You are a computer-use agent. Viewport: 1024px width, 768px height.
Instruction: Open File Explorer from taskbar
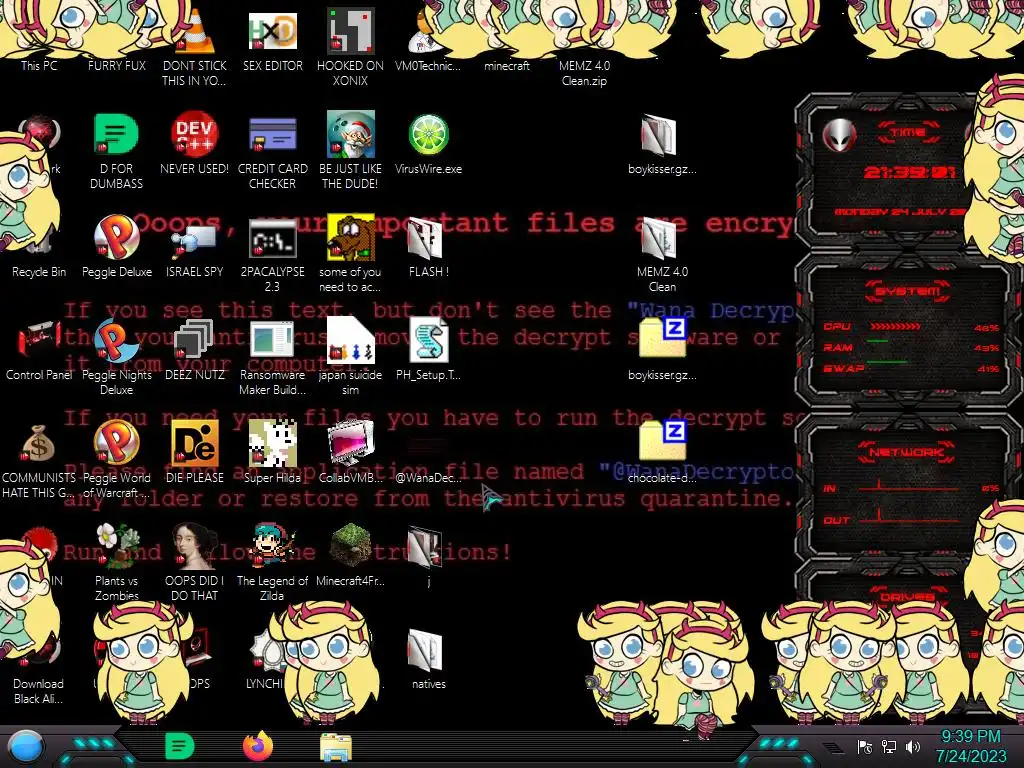click(x=336, y=747)
